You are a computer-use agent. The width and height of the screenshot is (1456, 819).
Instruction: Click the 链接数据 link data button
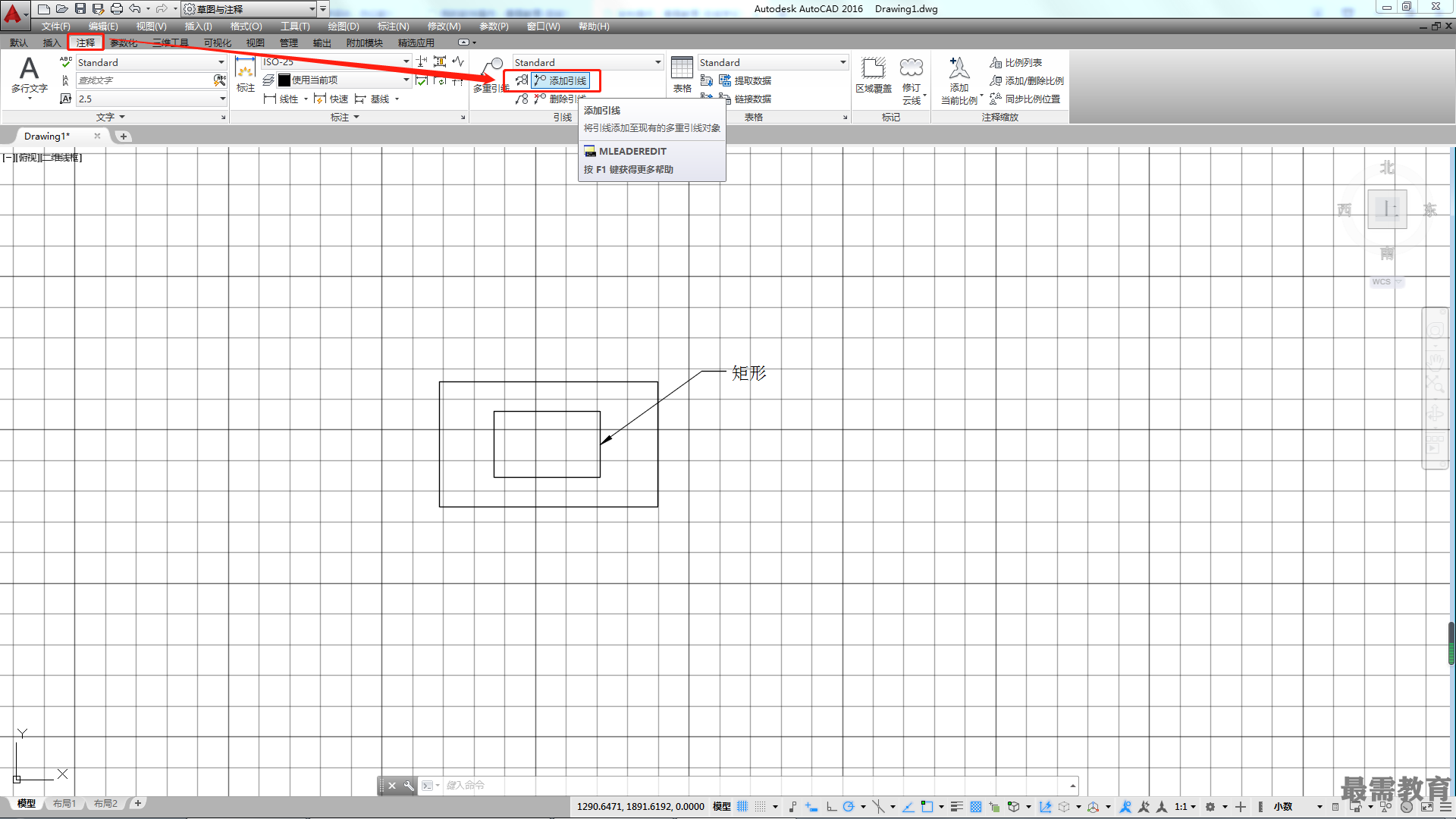pyautogui.click(x=745, y=99)
